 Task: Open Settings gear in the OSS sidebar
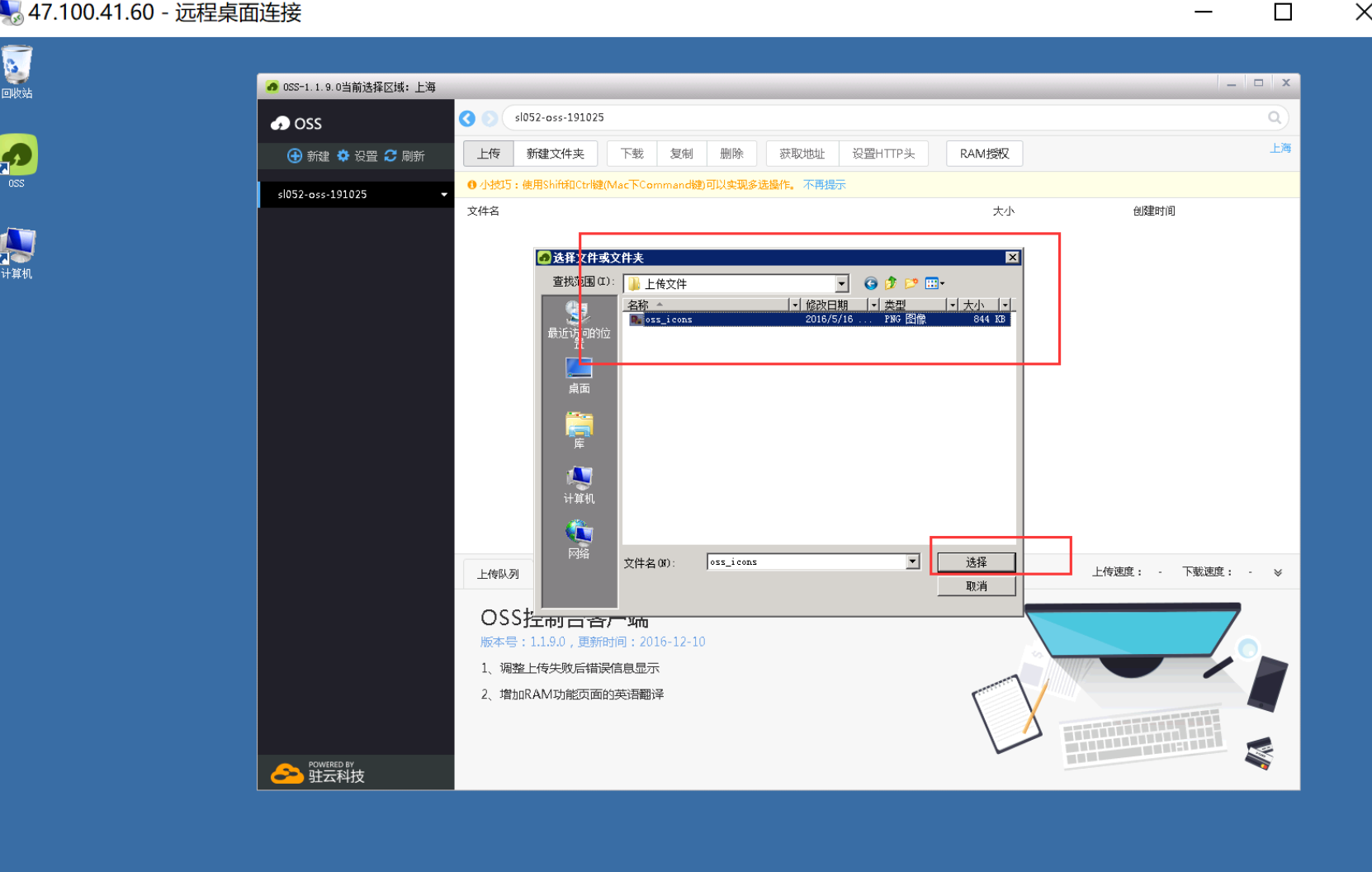[x=343, y=156]
